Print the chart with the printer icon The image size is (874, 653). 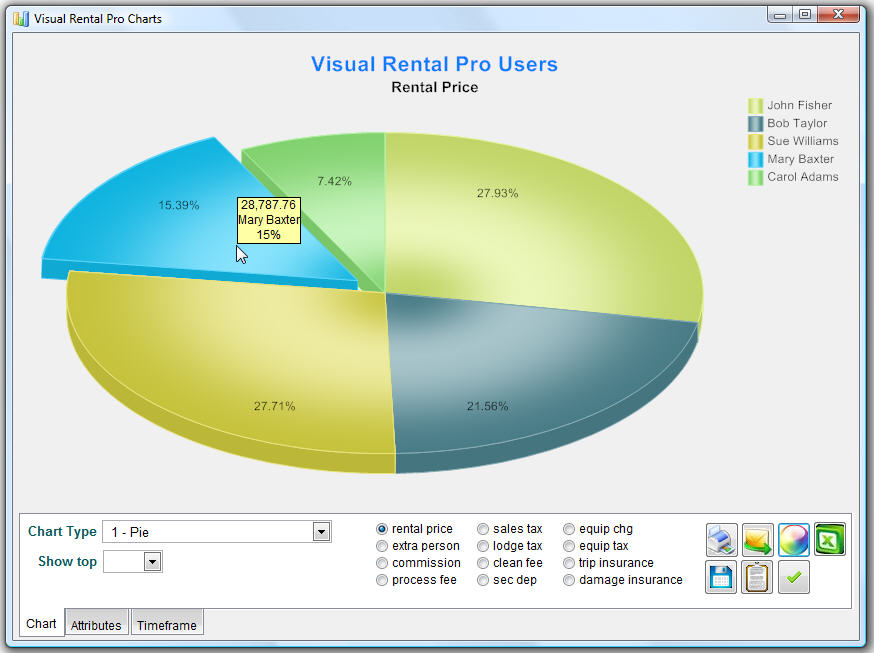pos(721,539)
